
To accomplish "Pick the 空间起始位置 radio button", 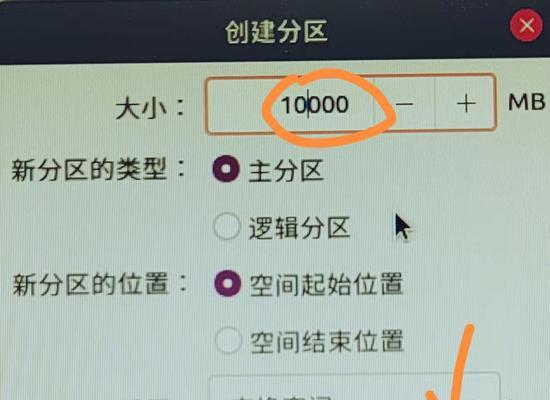I will point(228,283).
